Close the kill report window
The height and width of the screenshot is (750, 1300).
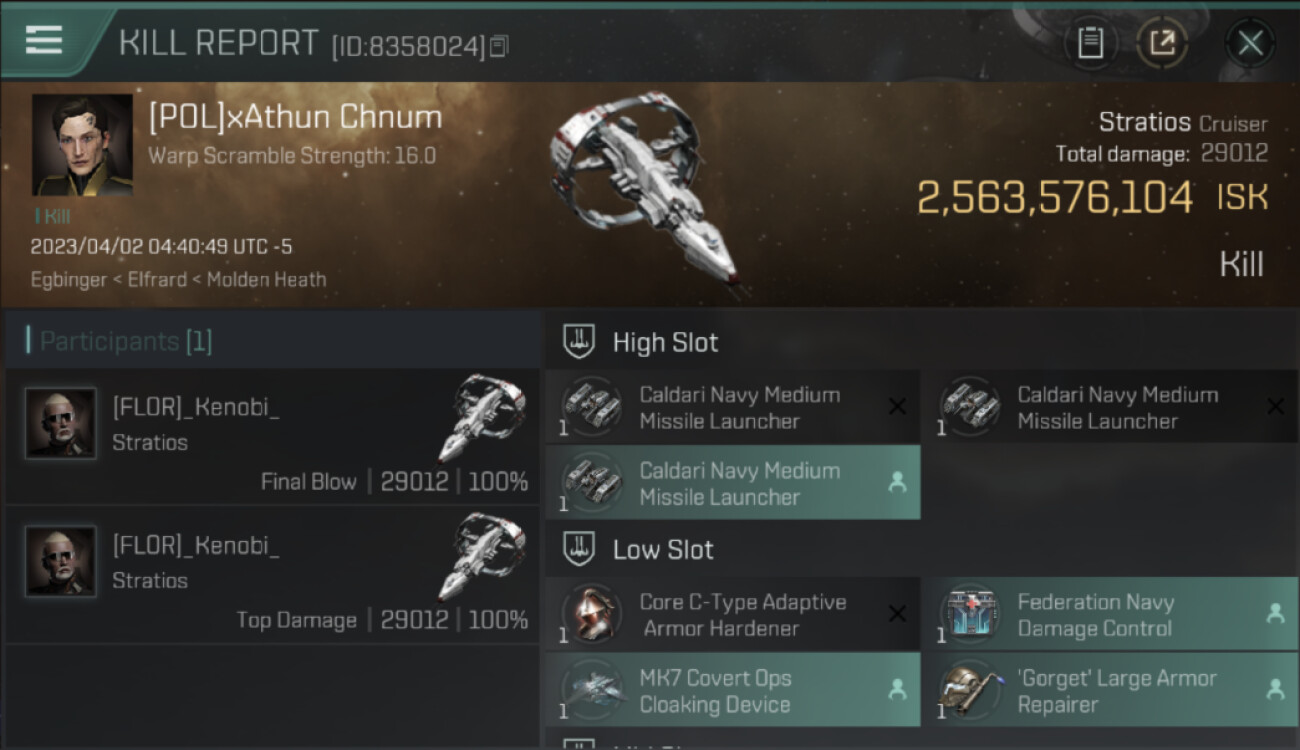click(x=1250, y=43)
